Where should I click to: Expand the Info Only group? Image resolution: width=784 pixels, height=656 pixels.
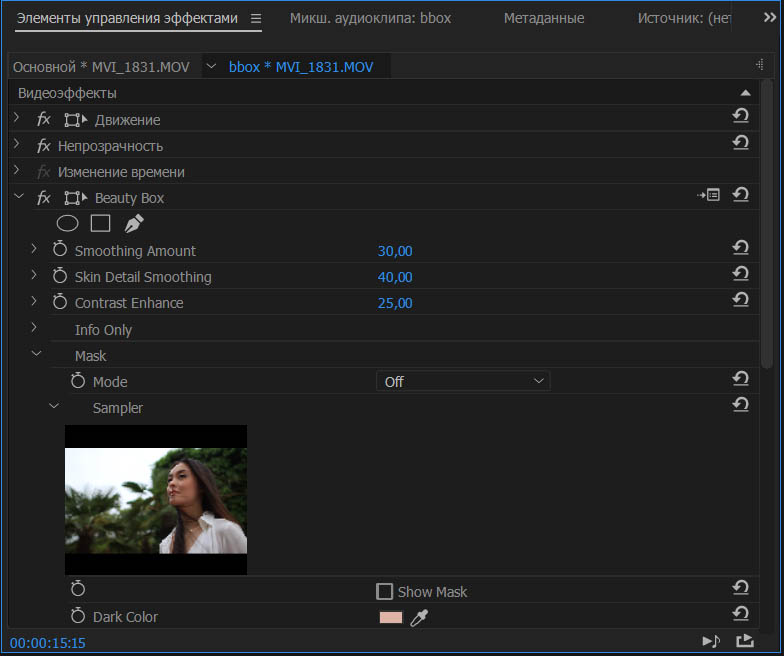(x=34, y=327)
